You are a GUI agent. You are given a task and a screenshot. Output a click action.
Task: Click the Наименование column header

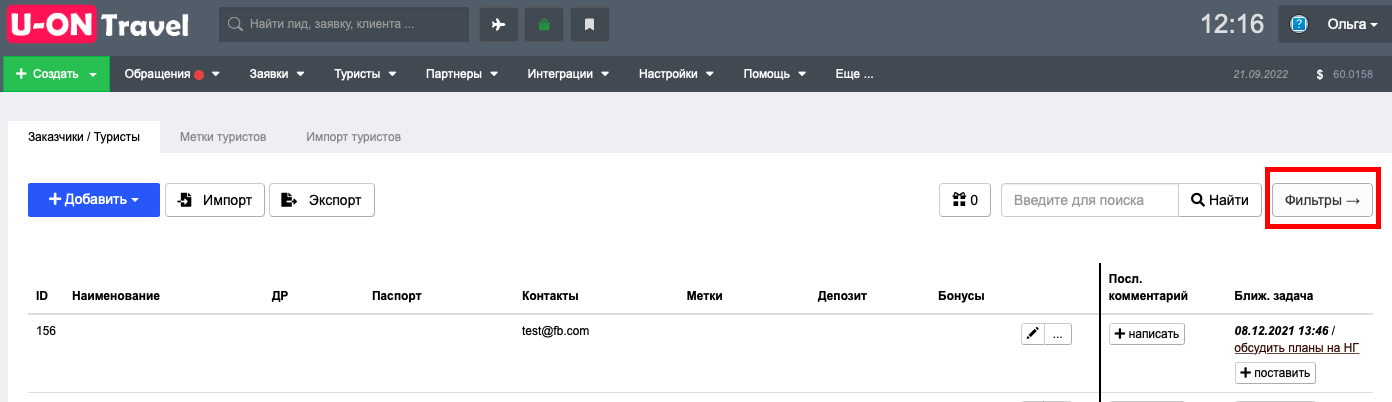click(116, 296)
